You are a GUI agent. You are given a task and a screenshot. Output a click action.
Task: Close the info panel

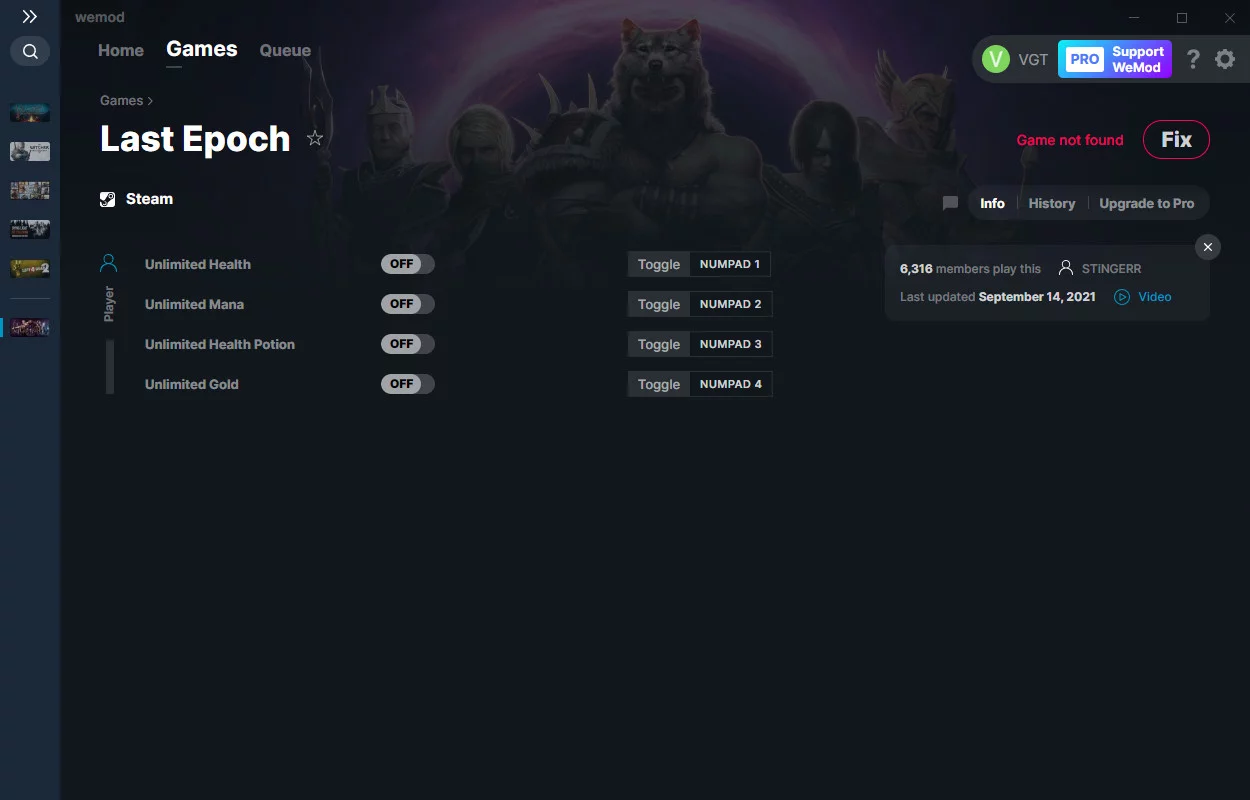click(x=1208, y=247)
